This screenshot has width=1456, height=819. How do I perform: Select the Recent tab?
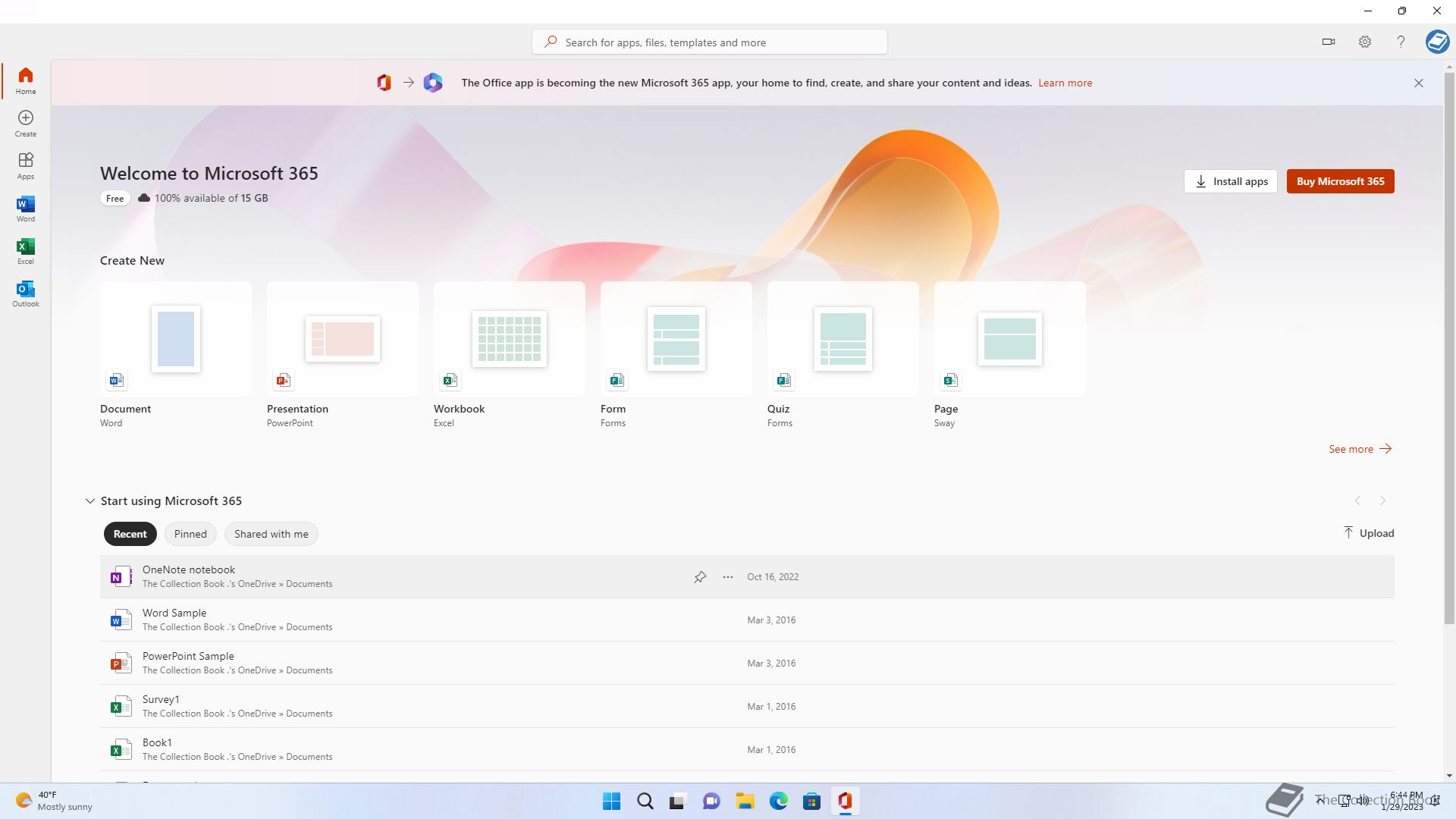pyautogui.click(x=130, y=534)
